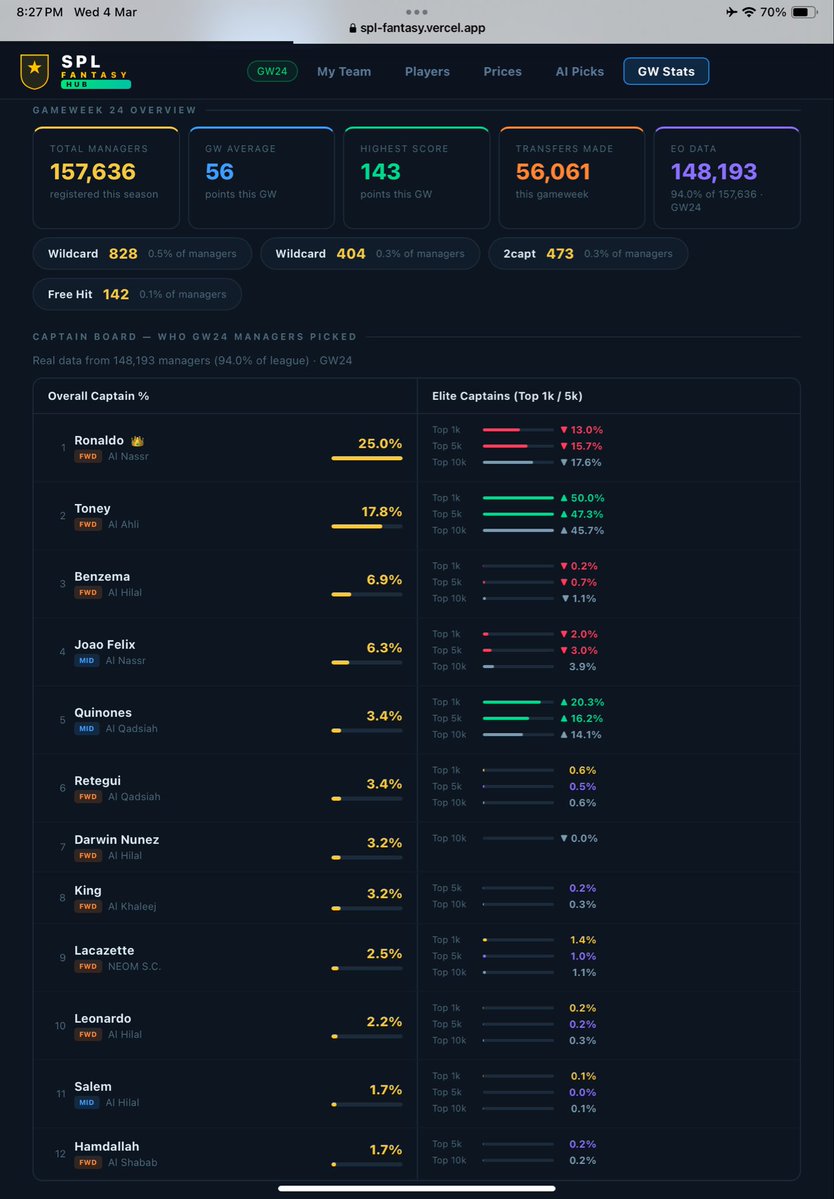Select the Benzema player name
834x1199 pixels.
point(102,577)
